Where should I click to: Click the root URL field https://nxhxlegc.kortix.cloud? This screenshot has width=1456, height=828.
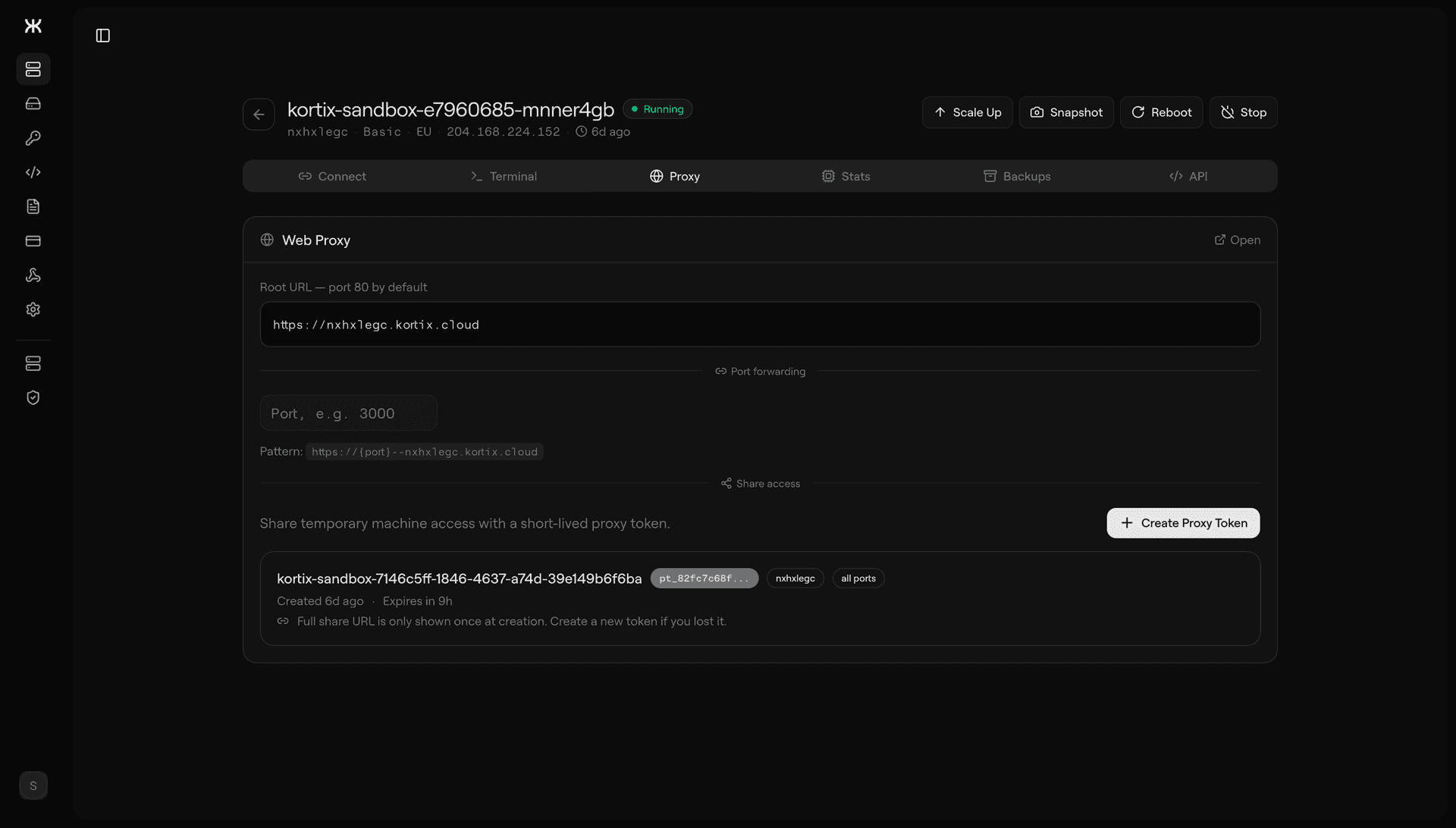coord(760,325)
